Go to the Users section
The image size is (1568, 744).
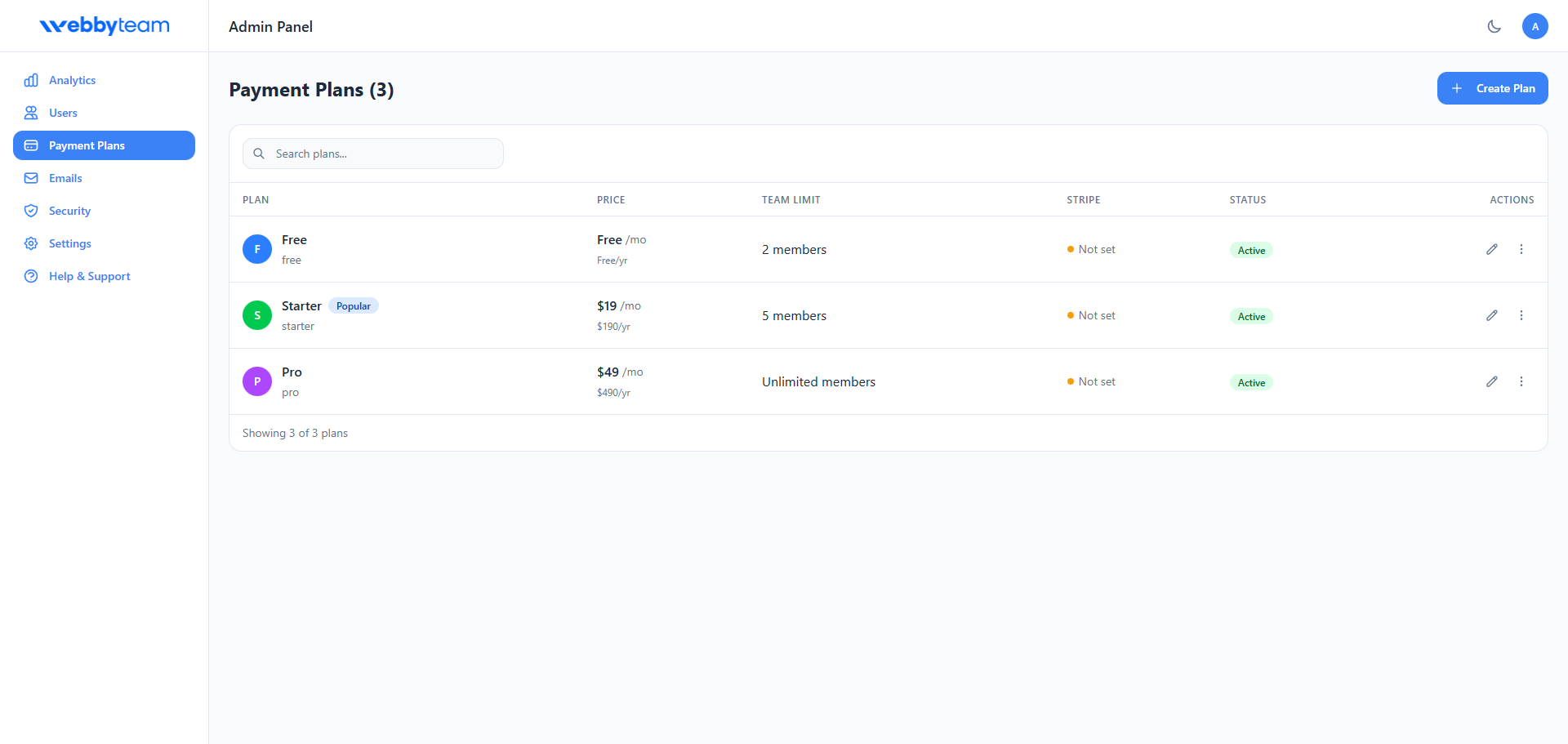[104, 113]
